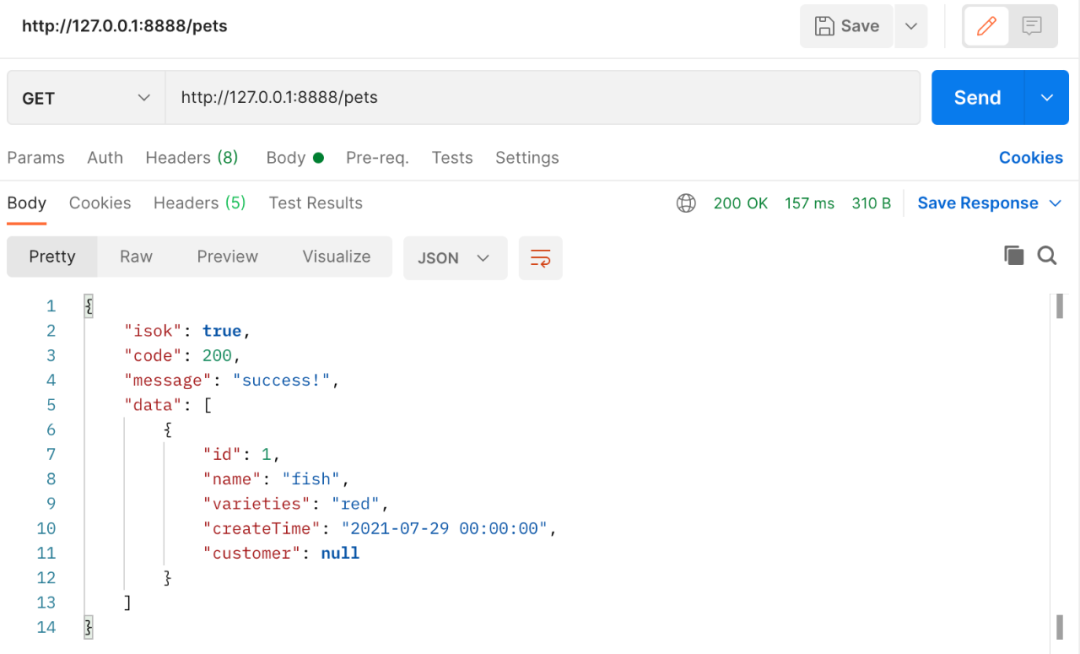Viewport: 1080px width, 654px height.
Task: Expand the JSON format dropdown
Action: coord(455,258)
